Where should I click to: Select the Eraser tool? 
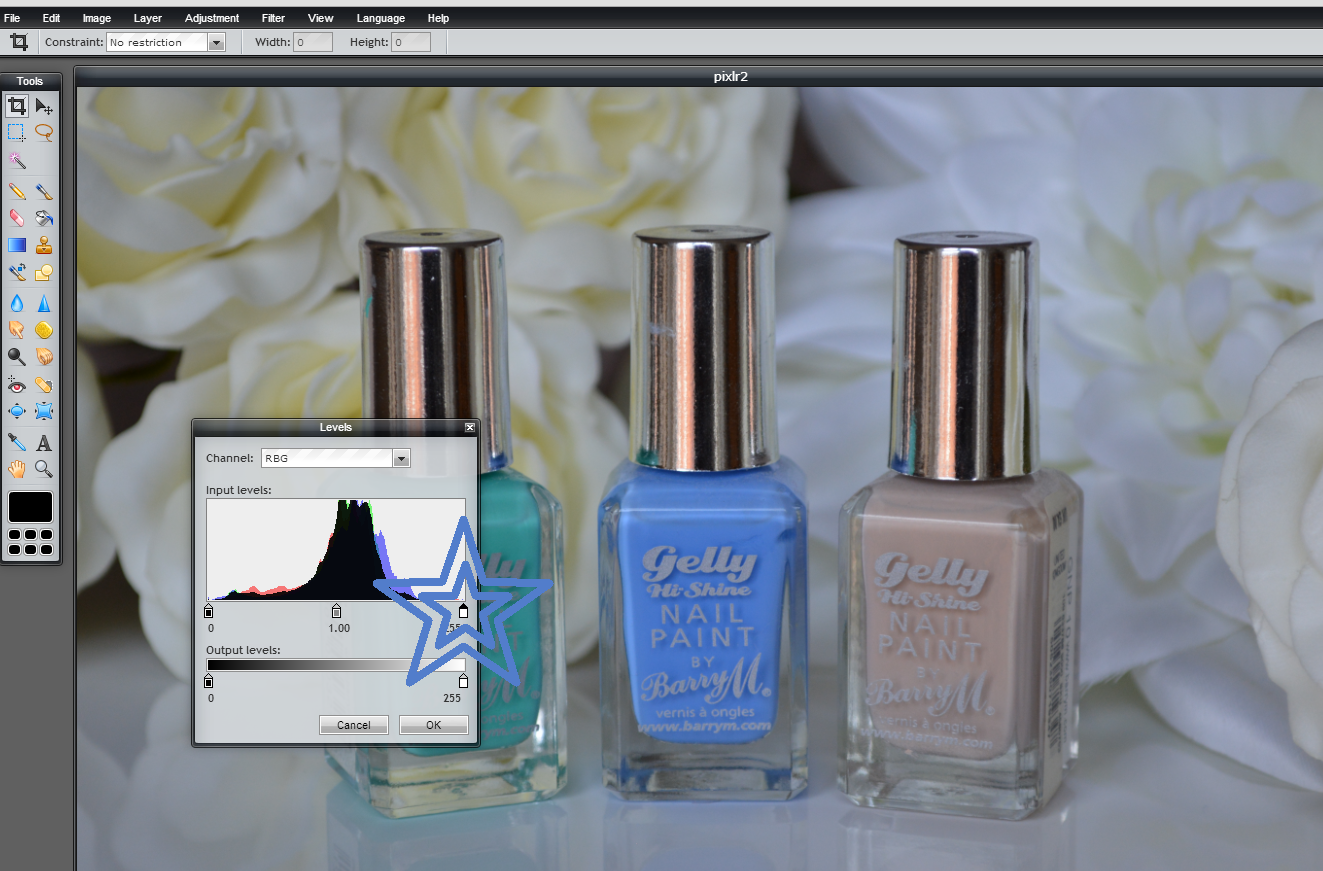(17, 217)
